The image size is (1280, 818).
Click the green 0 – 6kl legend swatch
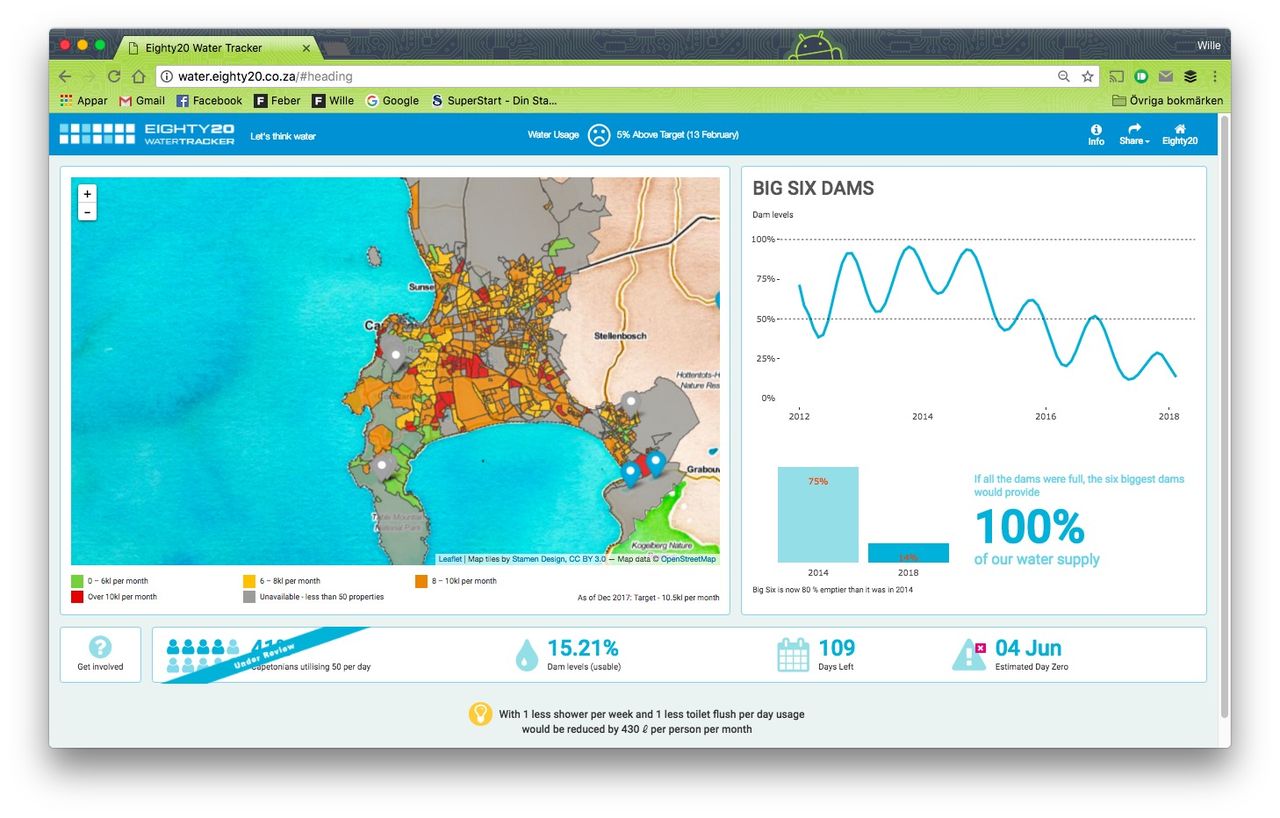pyautogui.click(x=77, y=581)
